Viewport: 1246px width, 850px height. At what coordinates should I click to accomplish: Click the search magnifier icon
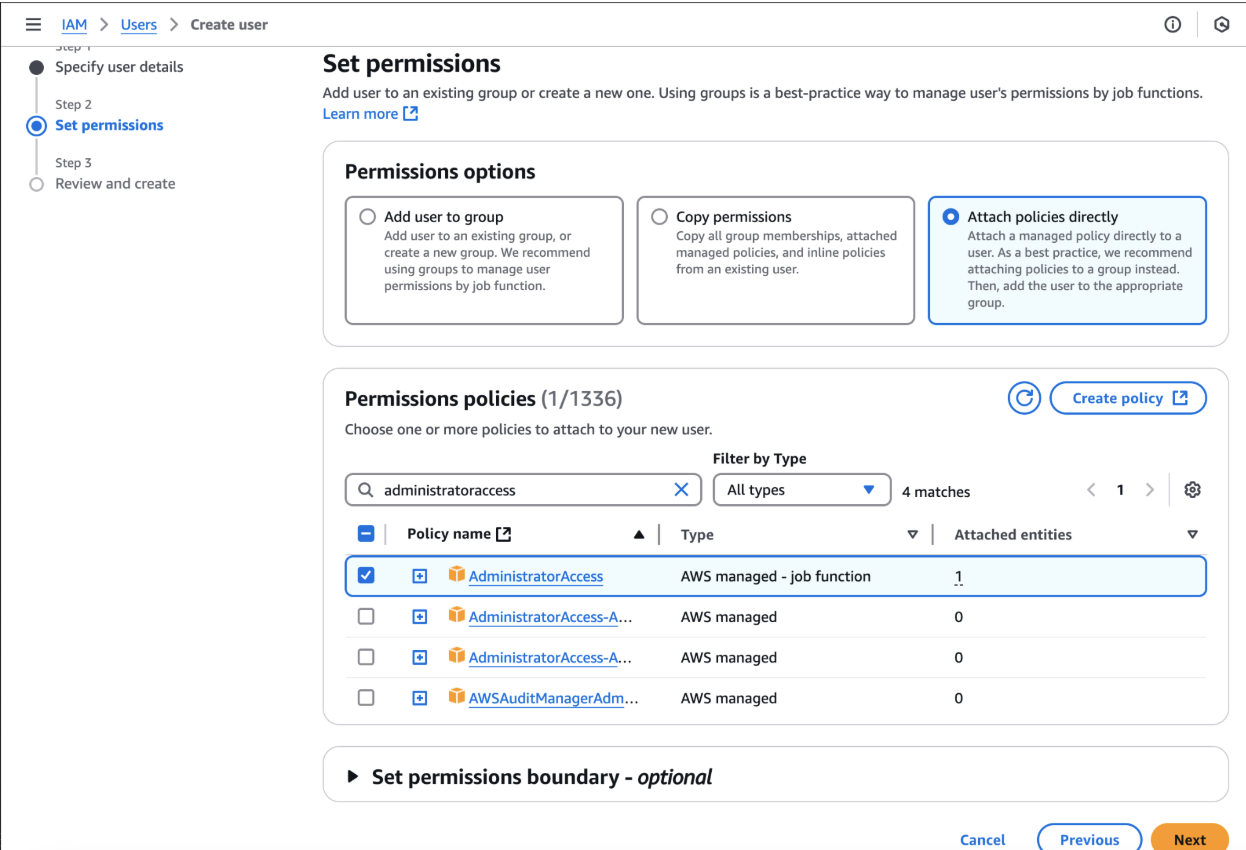click(365, 490)
